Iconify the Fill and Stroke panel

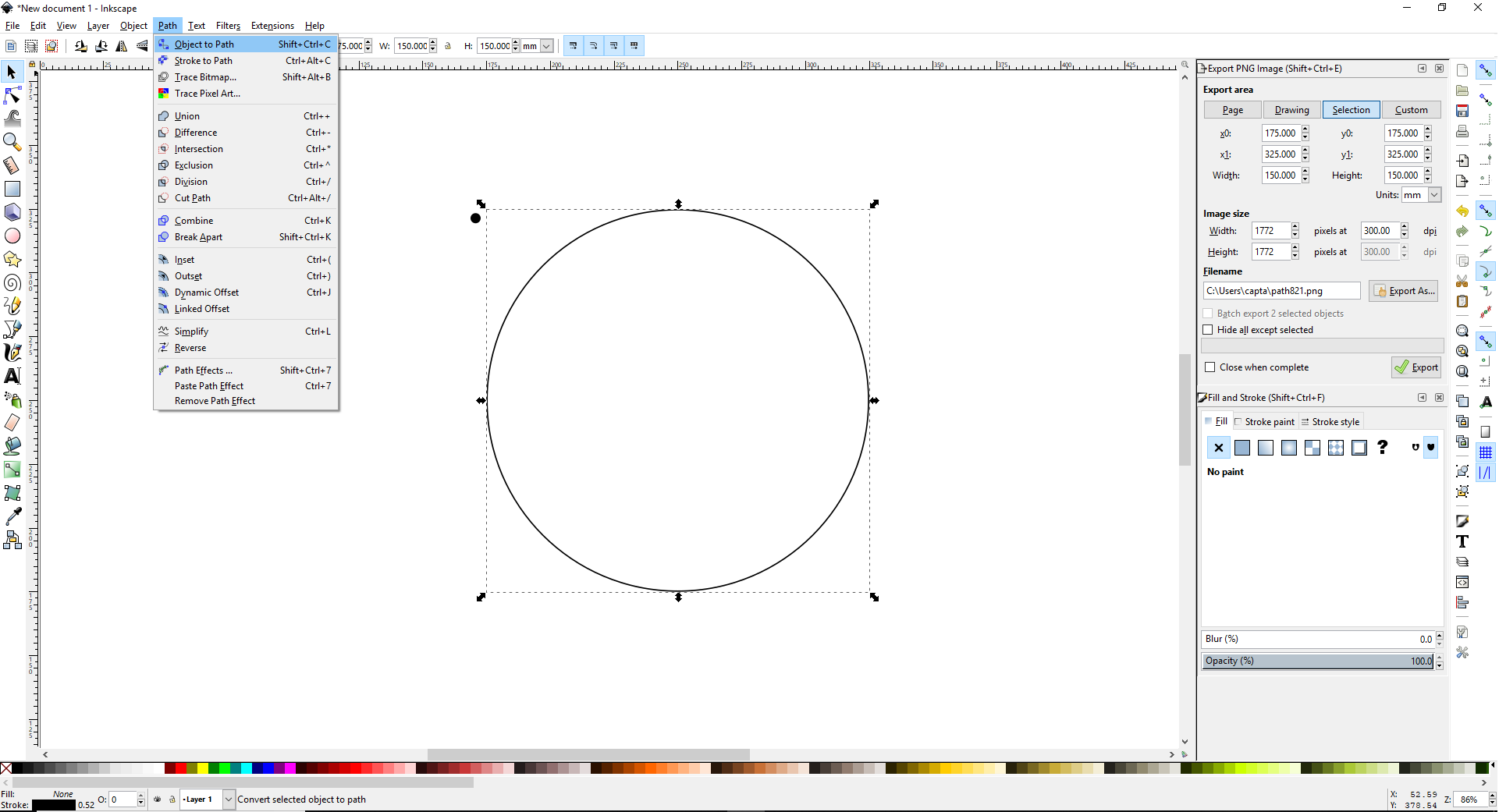1423,398
